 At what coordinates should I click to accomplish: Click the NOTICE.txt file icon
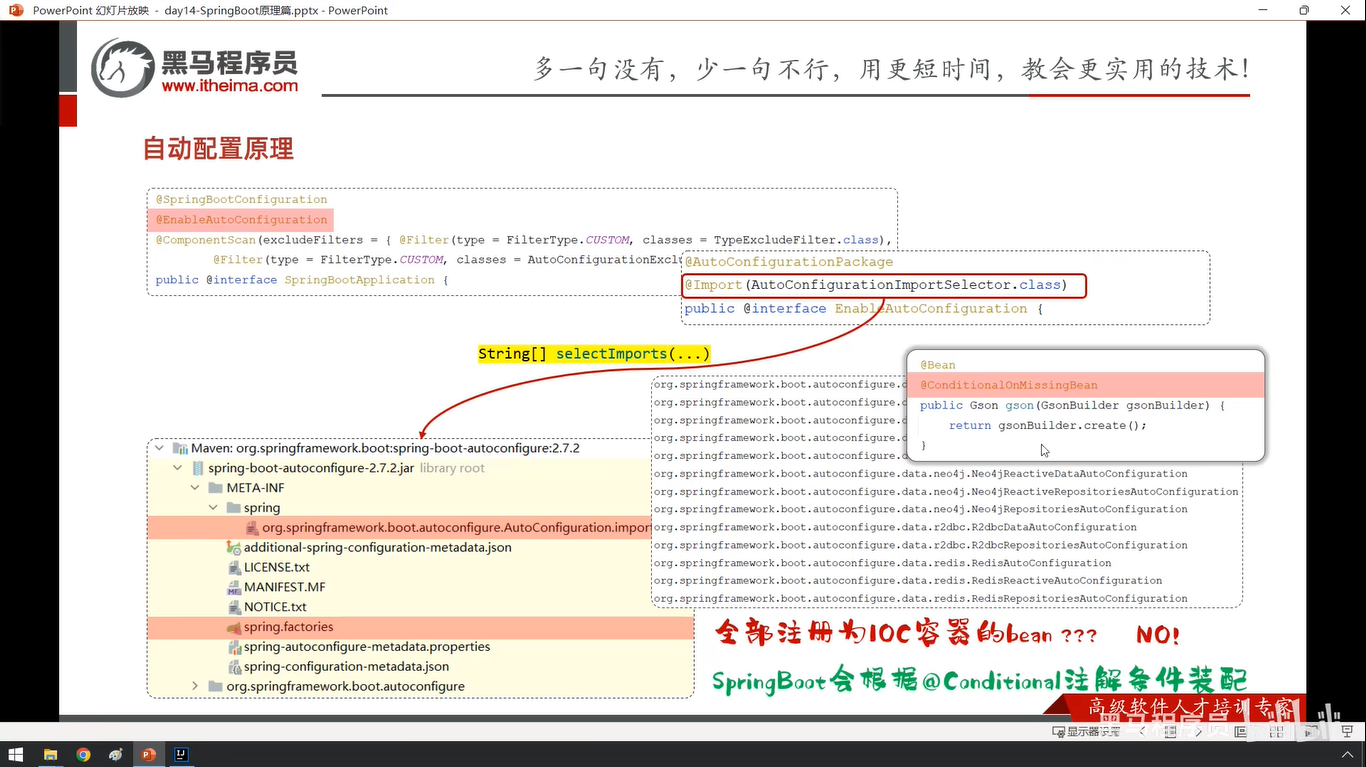(235, 607)
